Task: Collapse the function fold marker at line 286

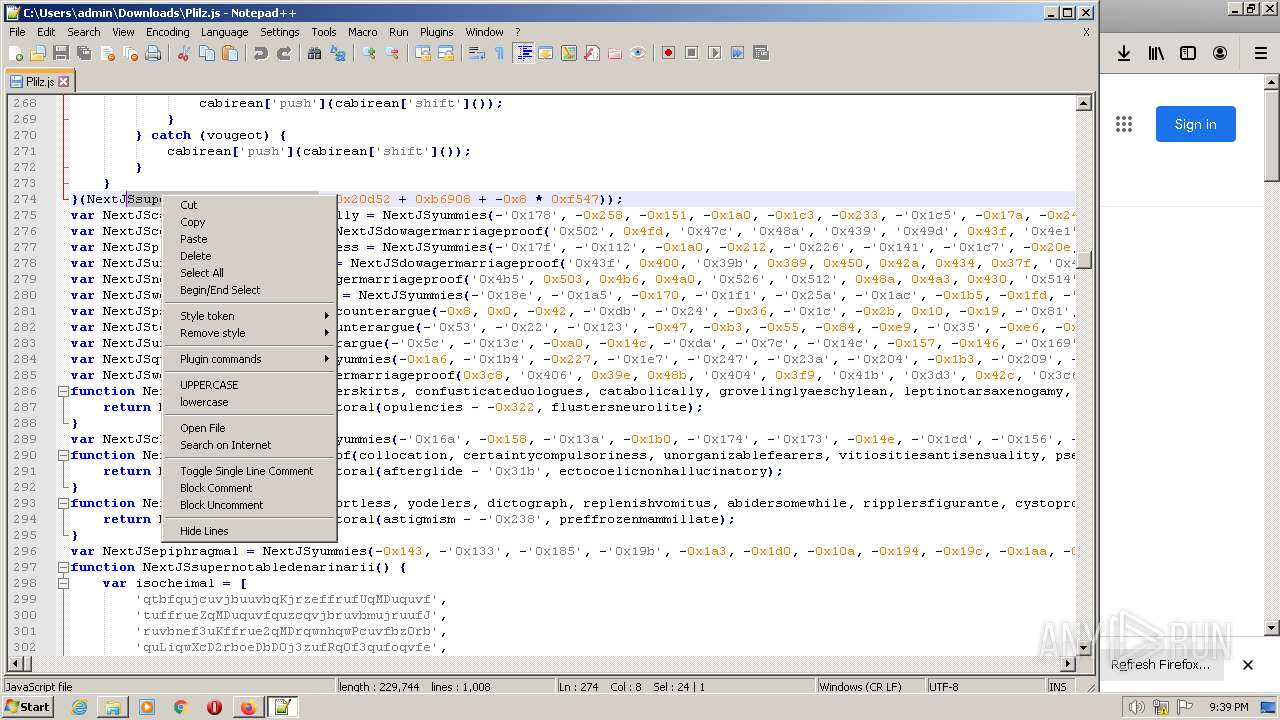Action: (x=63, y=391)
